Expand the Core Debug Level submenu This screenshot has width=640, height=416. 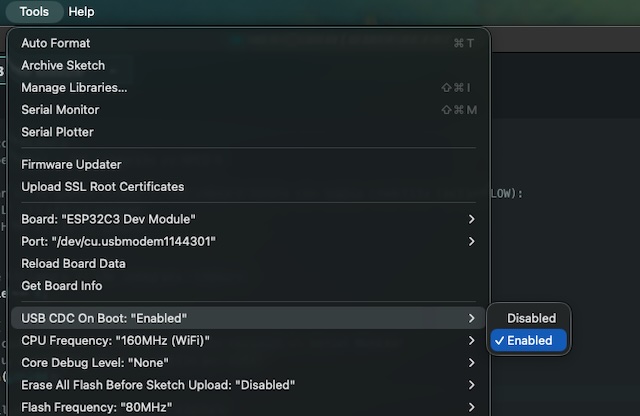pyautogui.click(x=94, y=362)
